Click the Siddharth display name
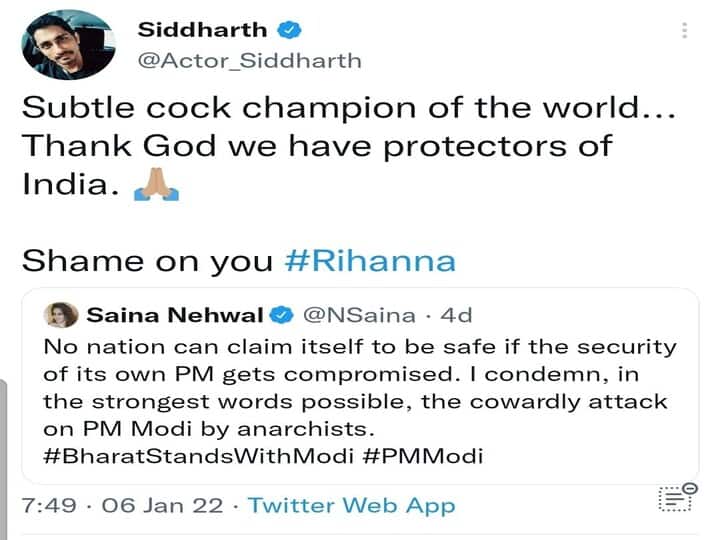720x540 pixels. coord(202,30)
